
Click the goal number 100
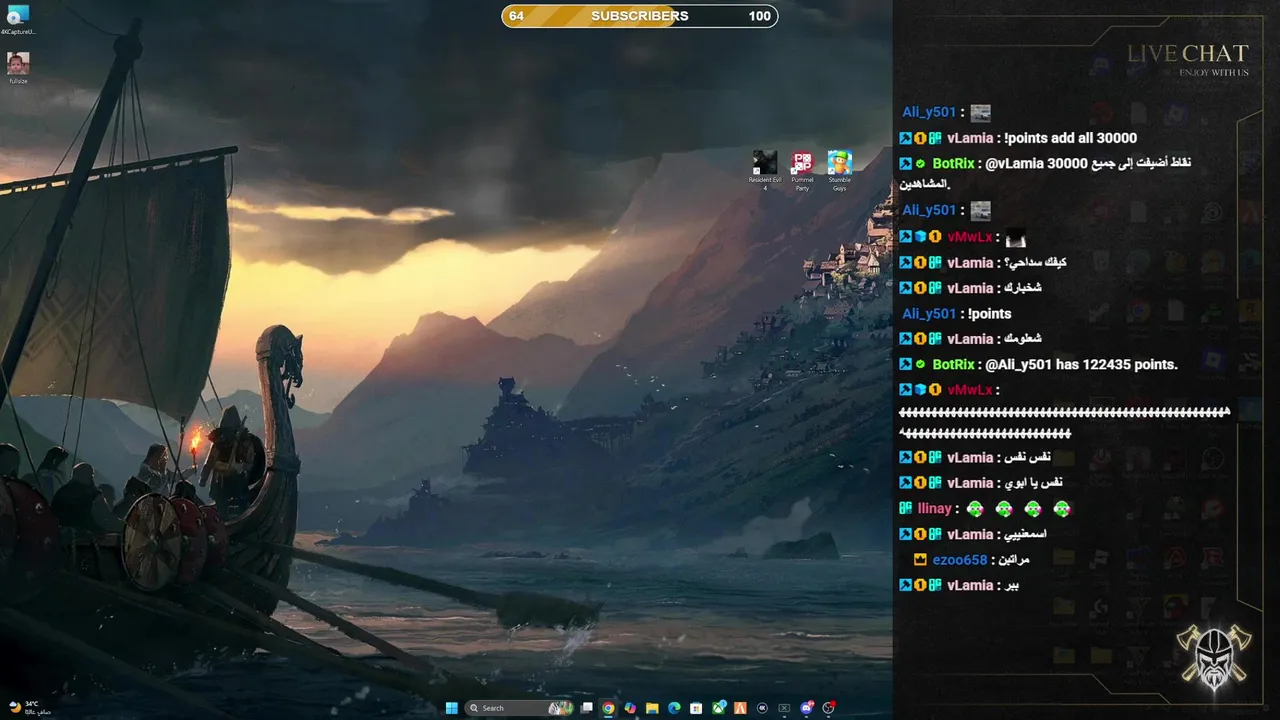(759, 16)
